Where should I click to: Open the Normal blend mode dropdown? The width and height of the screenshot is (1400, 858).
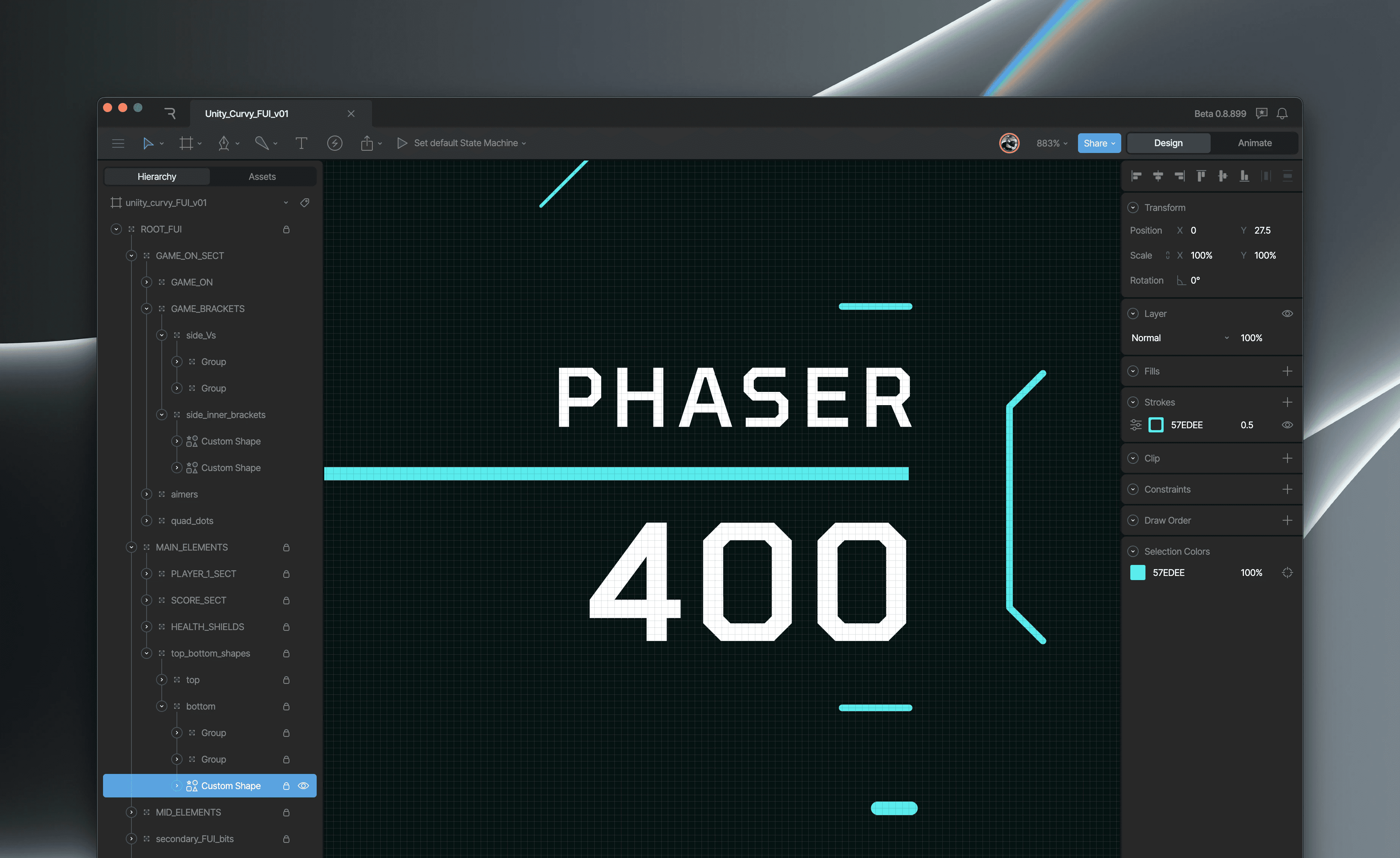(1180, 338)
